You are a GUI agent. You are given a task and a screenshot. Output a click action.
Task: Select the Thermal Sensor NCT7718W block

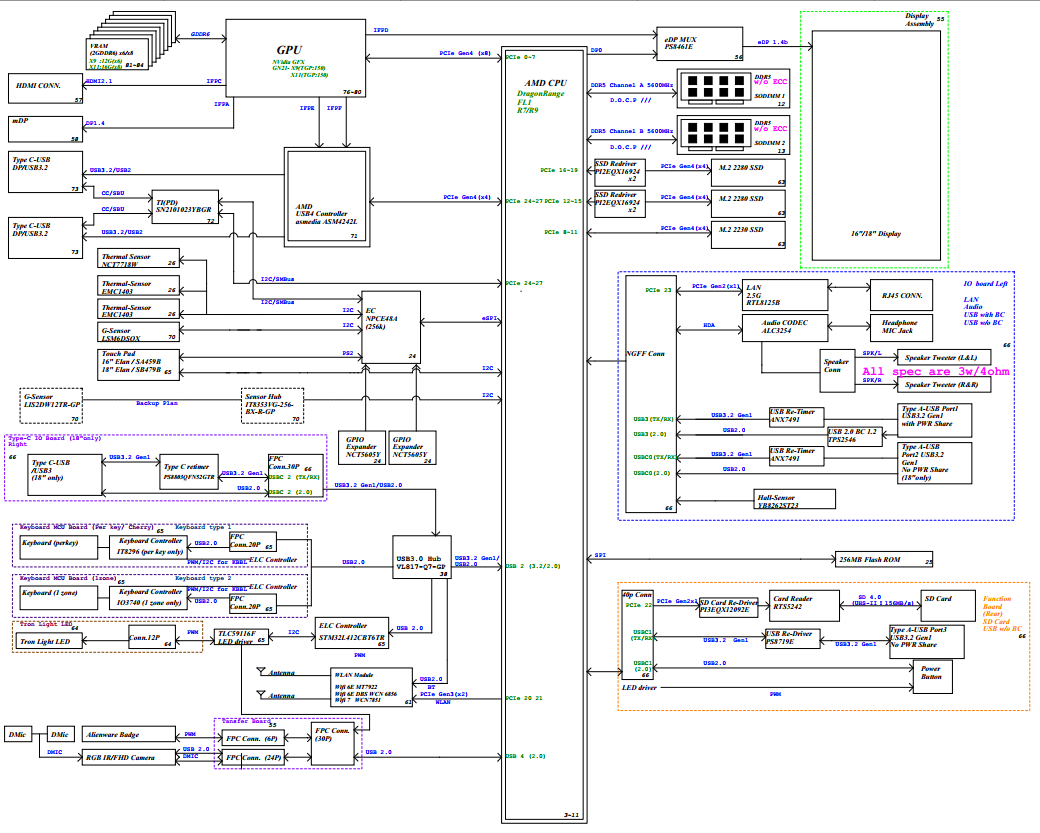pyautogui.click(x=139, y=259)
